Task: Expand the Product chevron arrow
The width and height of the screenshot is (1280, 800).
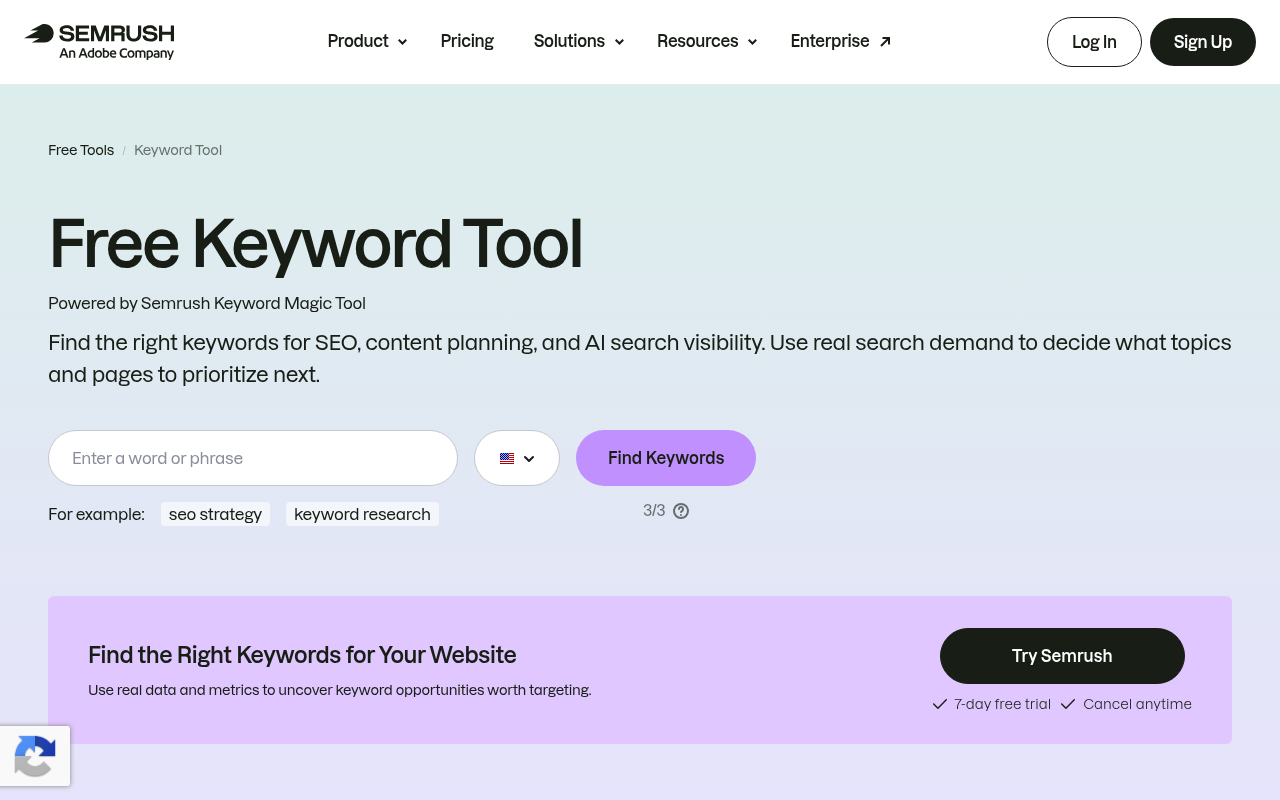Action: coord(402,42)
